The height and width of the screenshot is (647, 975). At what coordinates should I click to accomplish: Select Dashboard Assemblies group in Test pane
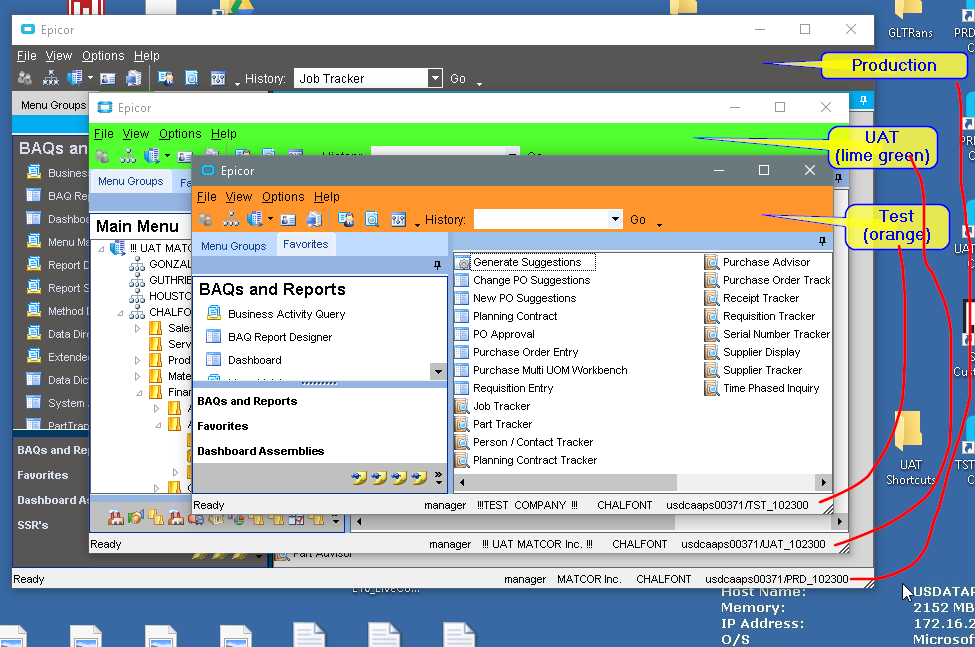coord(261,451)
